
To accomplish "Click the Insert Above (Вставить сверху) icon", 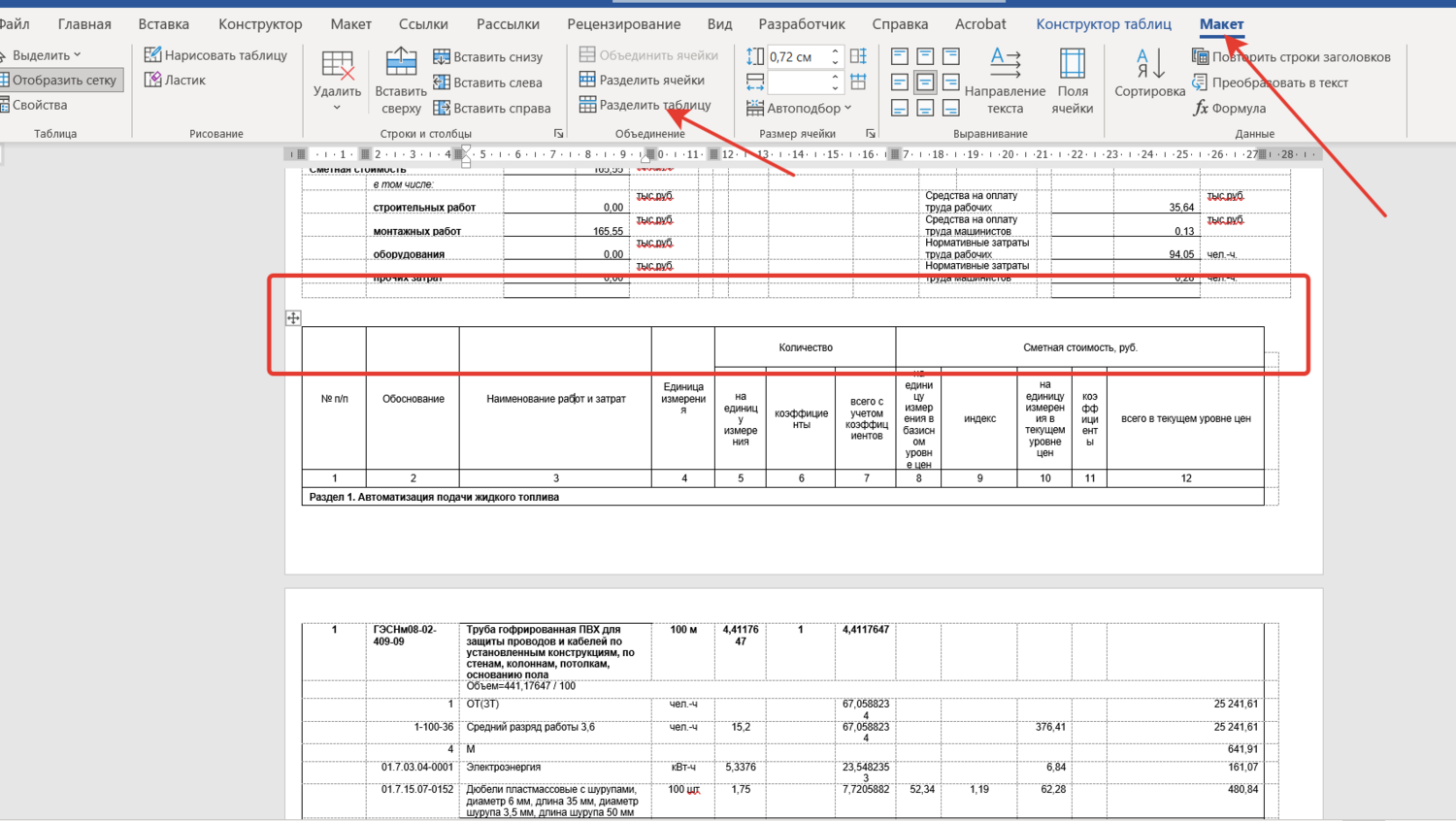I will [x=401, y=64].
